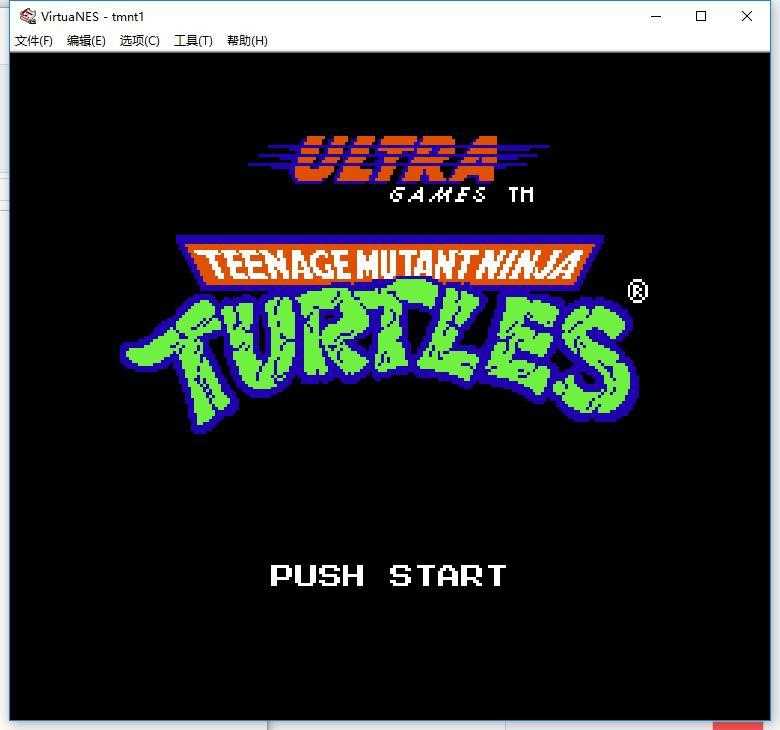
Task: Open the 编辑(E) menu
Action: point(86,41)
